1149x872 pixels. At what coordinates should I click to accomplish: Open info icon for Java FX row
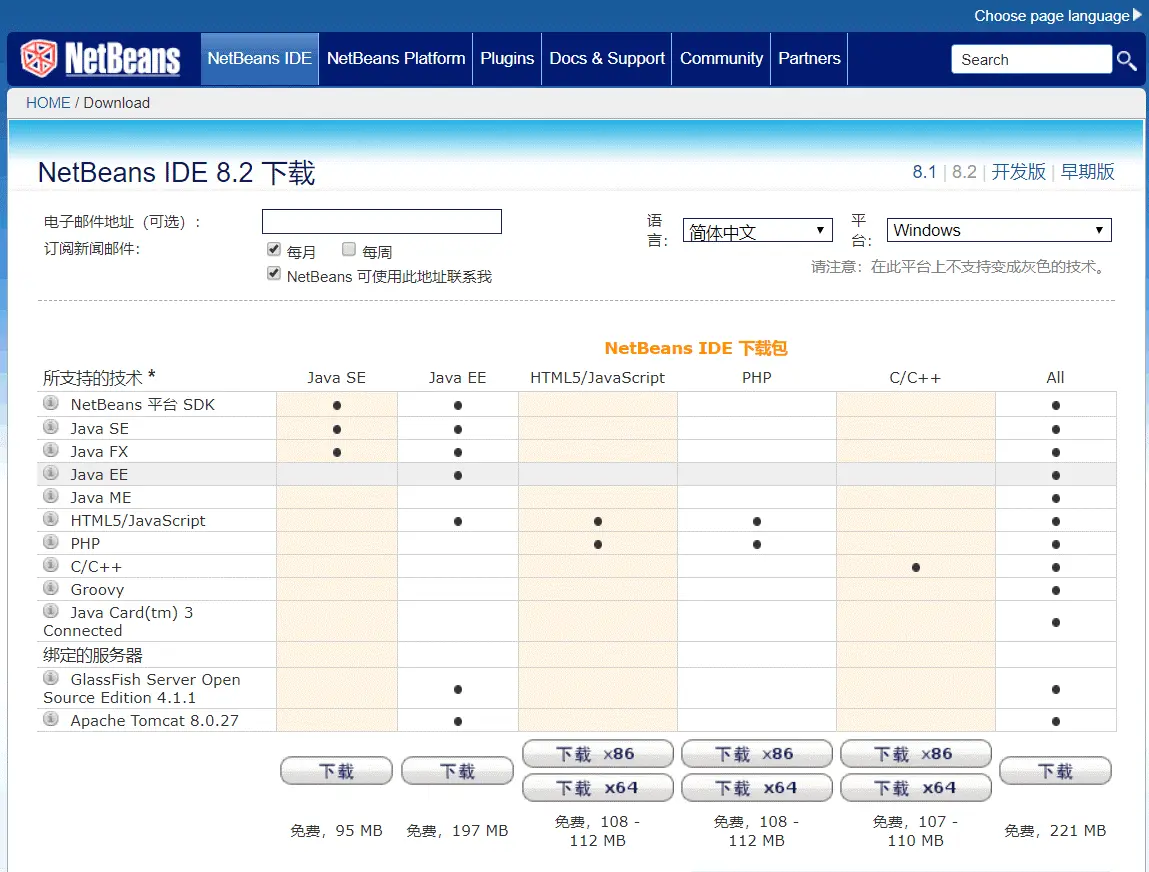pyautogui.click(x=51, y=449)
